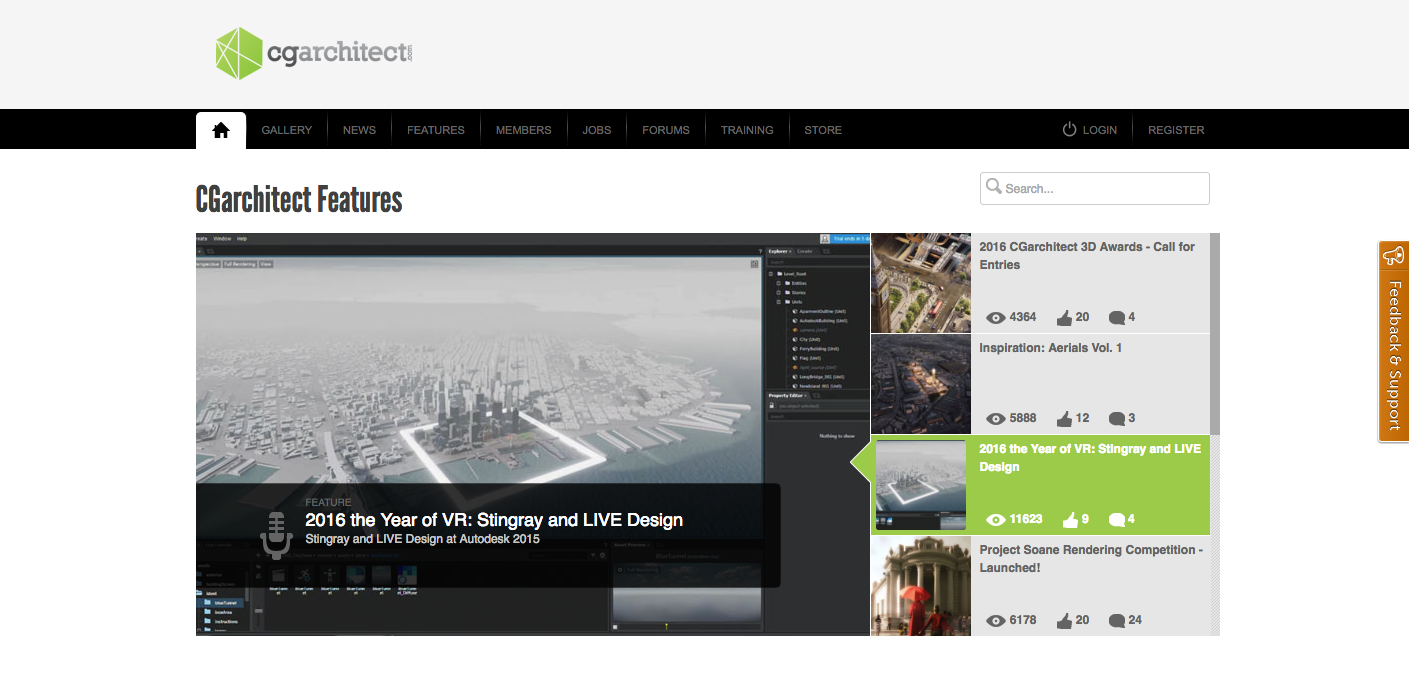This screenshot has width=1409, height=675.
Task: Click comment icon for Project Soane item
Action: [x=1117, y=621]
